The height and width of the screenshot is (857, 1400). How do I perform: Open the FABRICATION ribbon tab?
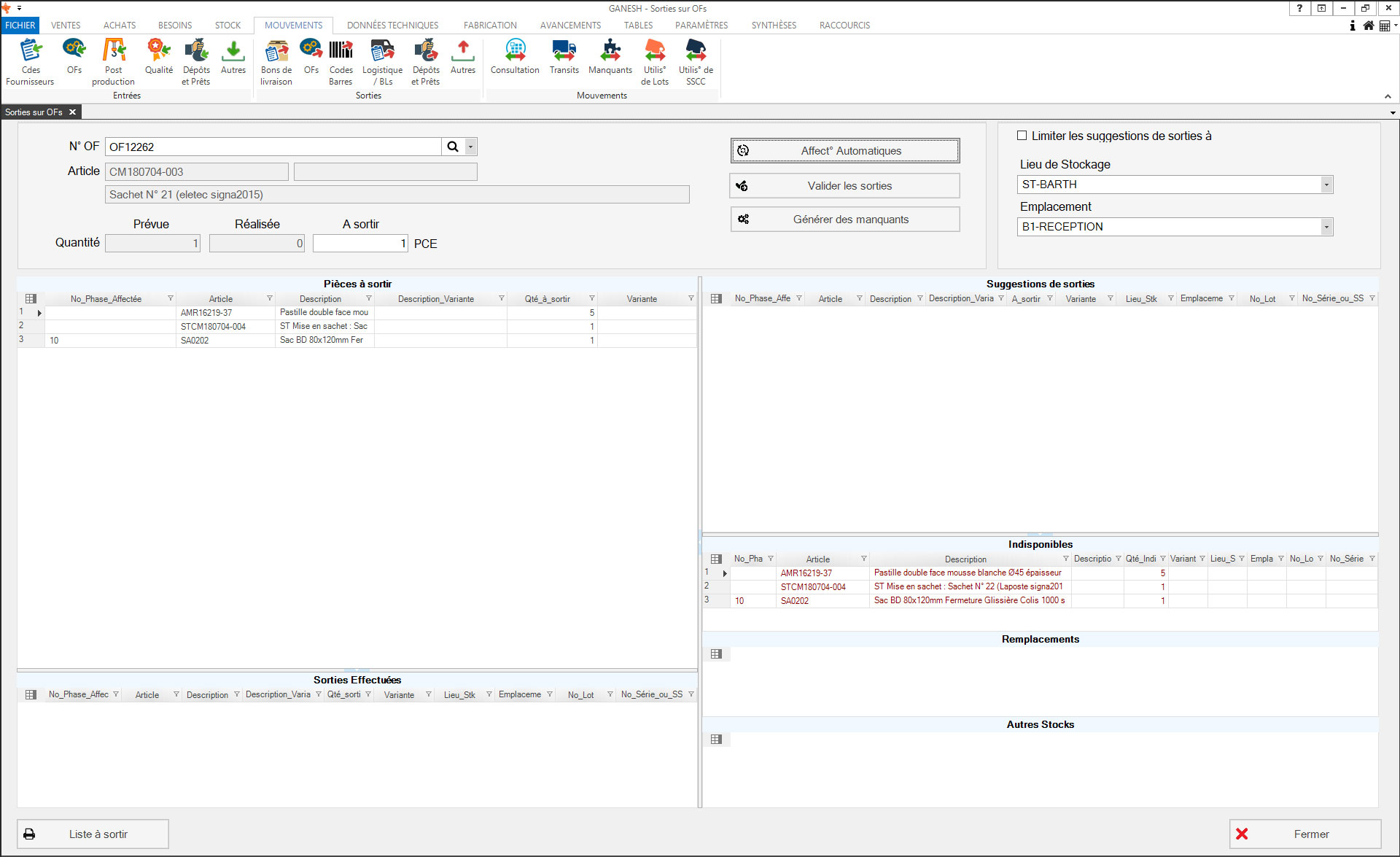[x=490, y=25]
